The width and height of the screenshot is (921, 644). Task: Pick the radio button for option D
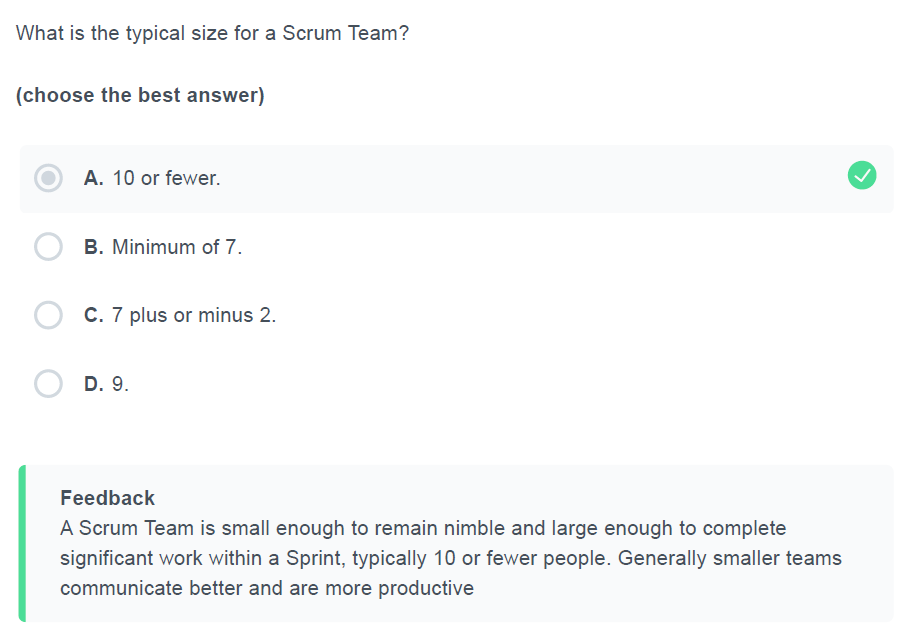(x=48, y=383)
